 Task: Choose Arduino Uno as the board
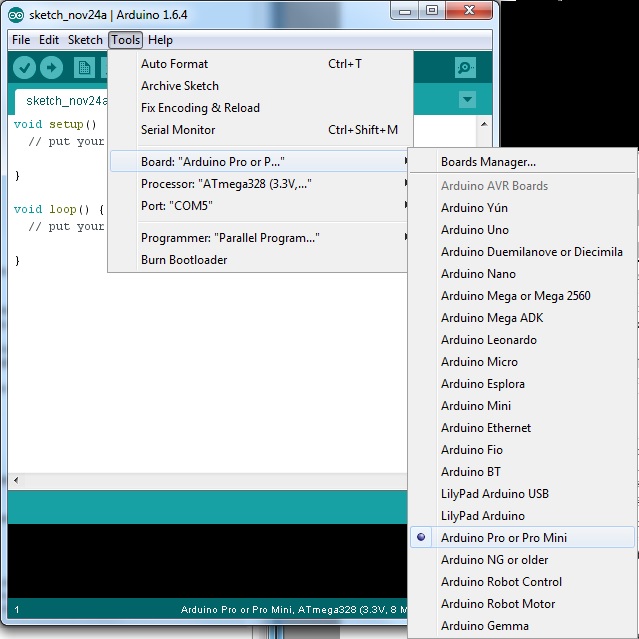[475, 229]
